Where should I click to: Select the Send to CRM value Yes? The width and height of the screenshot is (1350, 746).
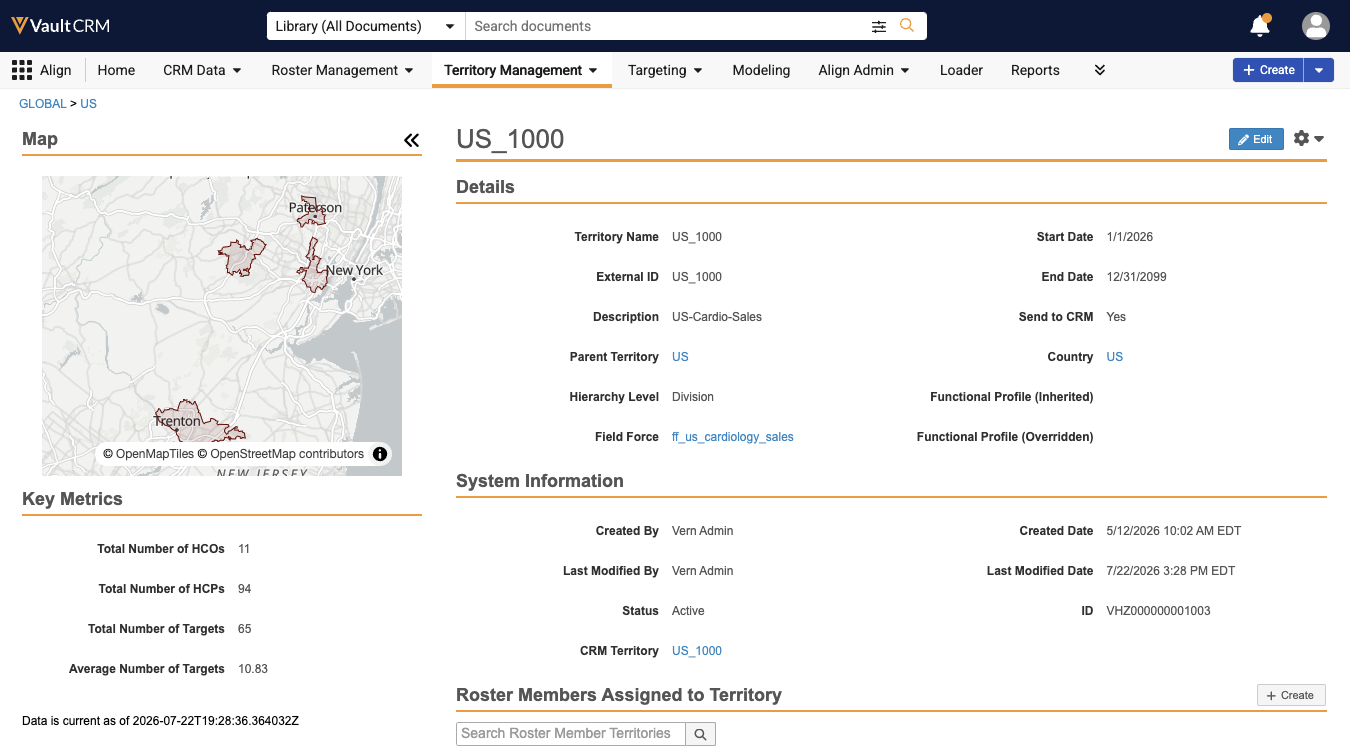click(1116, 317)
